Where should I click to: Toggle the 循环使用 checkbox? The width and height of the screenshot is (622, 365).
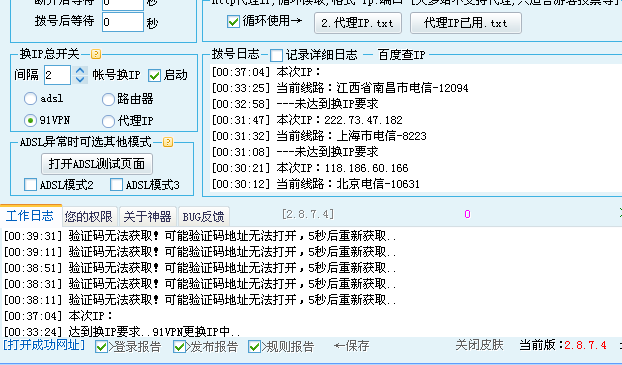click(233, 21)
